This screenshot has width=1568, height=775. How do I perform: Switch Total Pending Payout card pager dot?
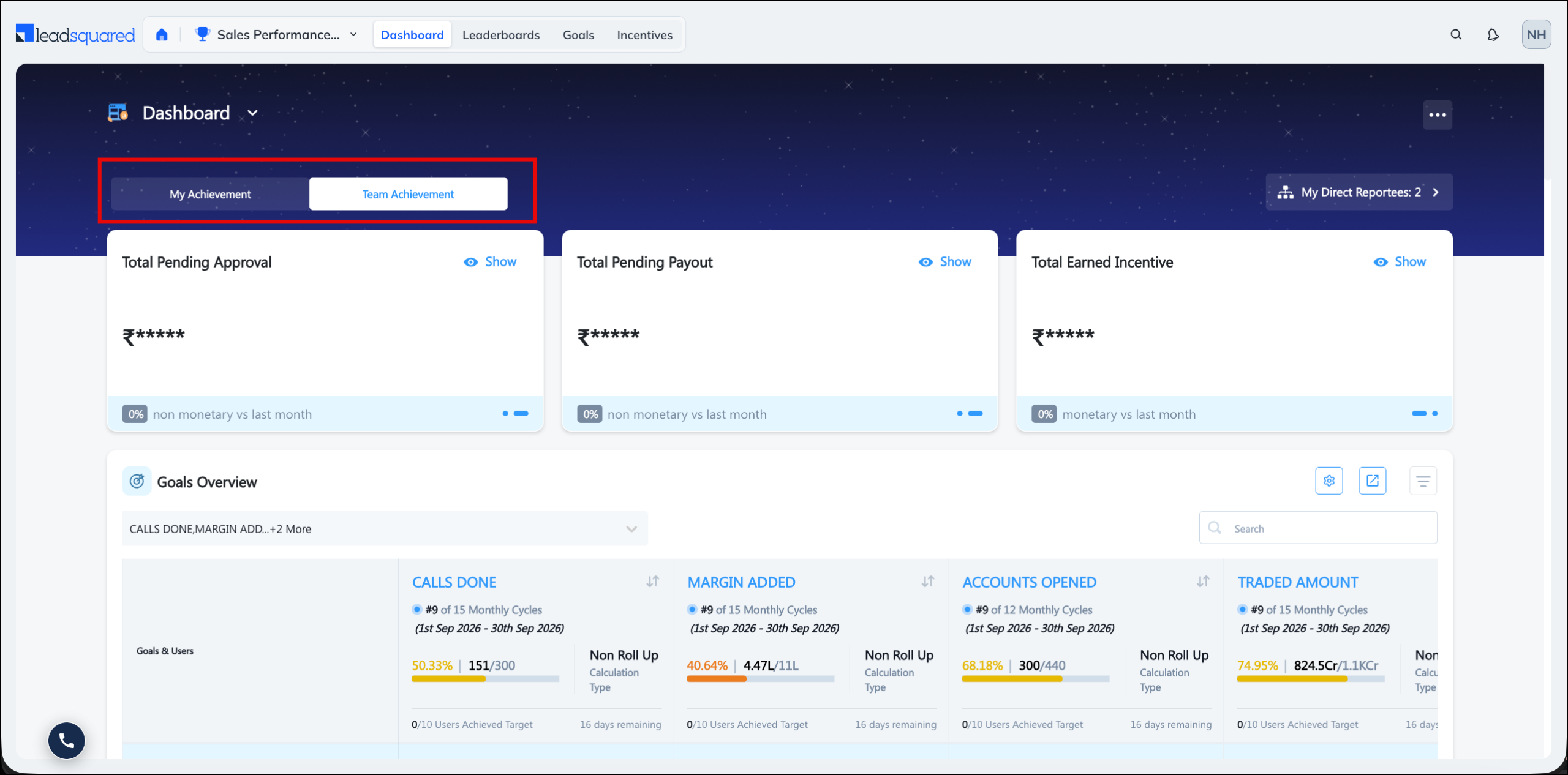tap(960, 414)
